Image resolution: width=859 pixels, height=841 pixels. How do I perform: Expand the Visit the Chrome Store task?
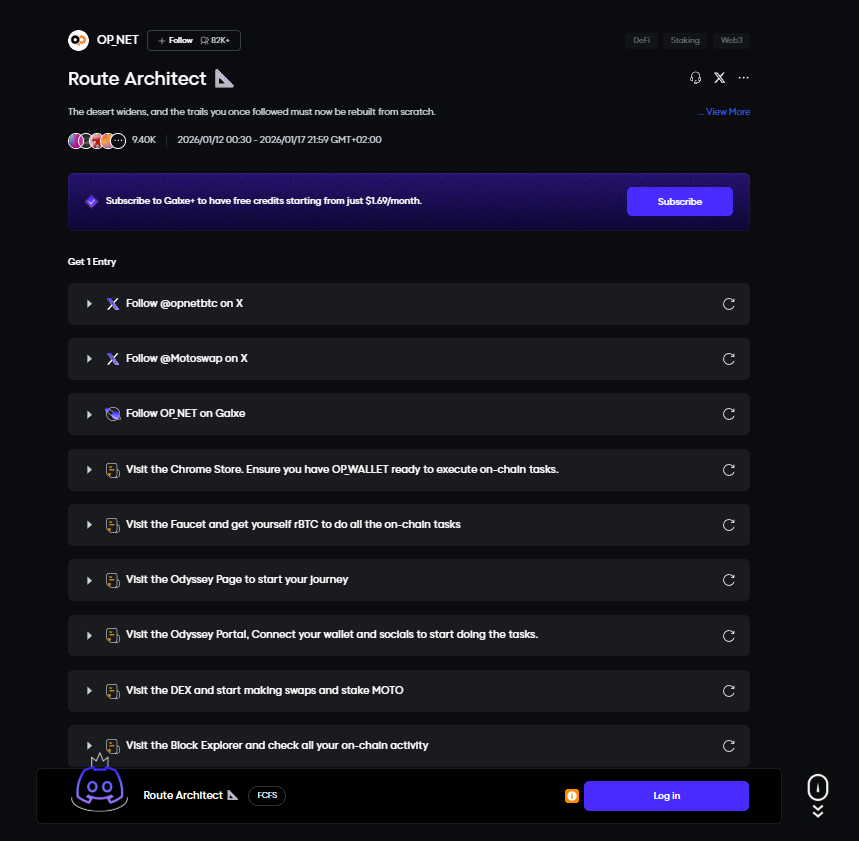(x=89, y=470)
